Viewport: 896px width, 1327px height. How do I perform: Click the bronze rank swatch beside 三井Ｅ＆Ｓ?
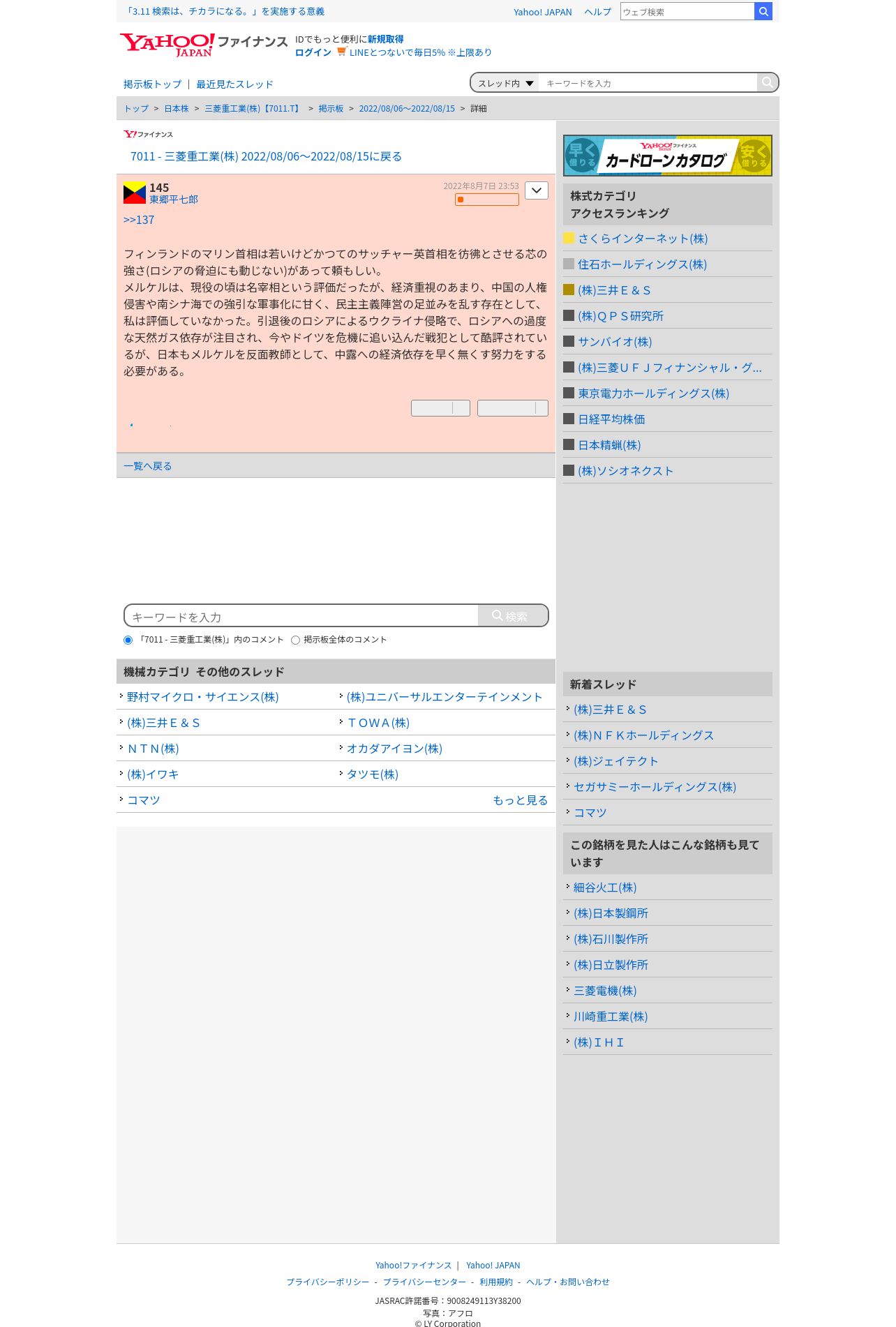(x=569, y=290)
